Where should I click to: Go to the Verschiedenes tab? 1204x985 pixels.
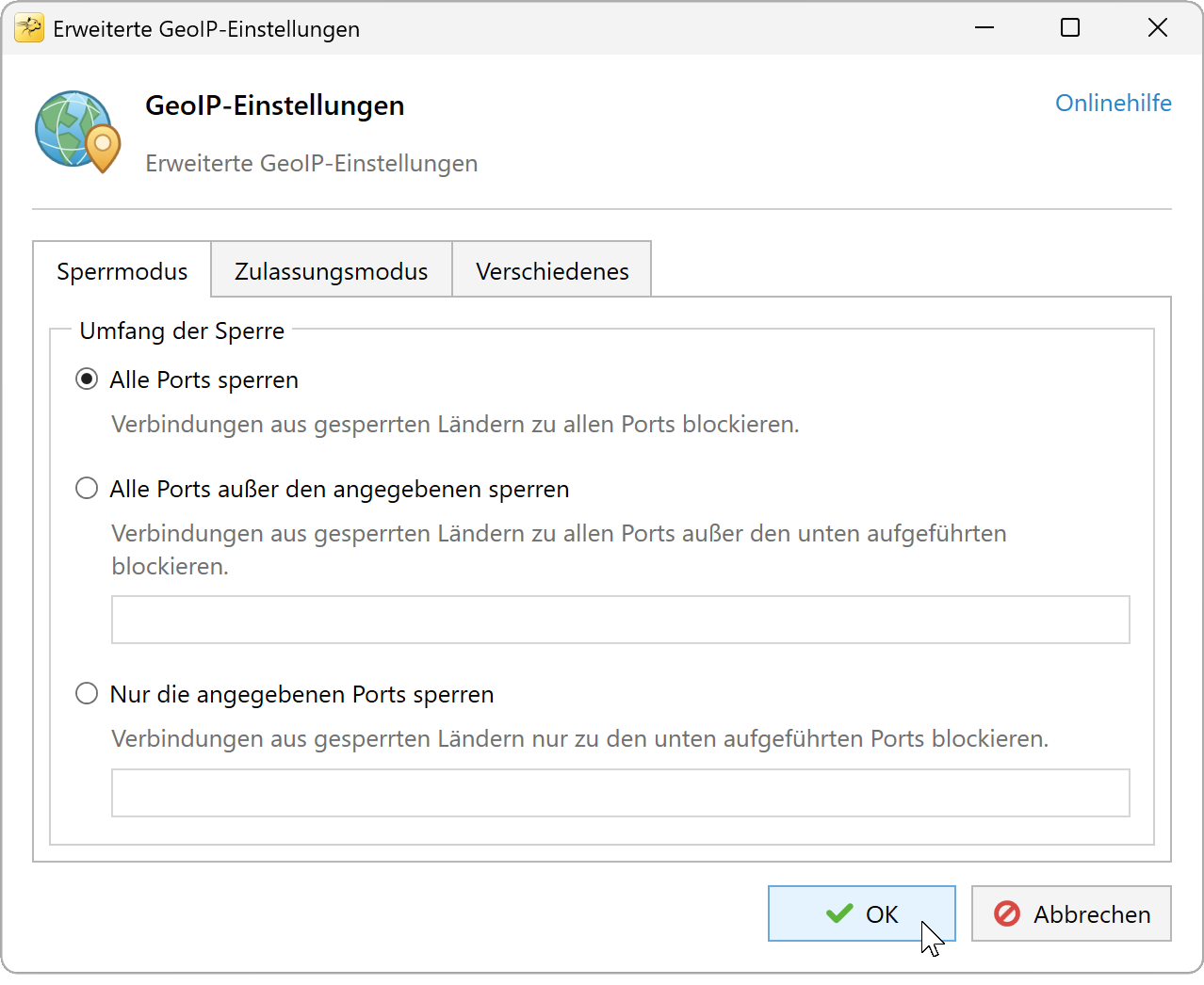click(552, 271)
